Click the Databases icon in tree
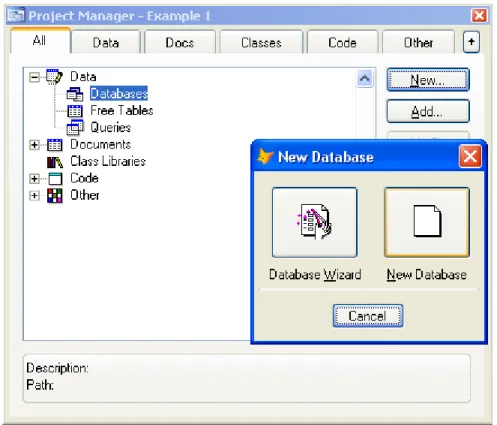Viewport: 497px width, 425px height. 75,94
